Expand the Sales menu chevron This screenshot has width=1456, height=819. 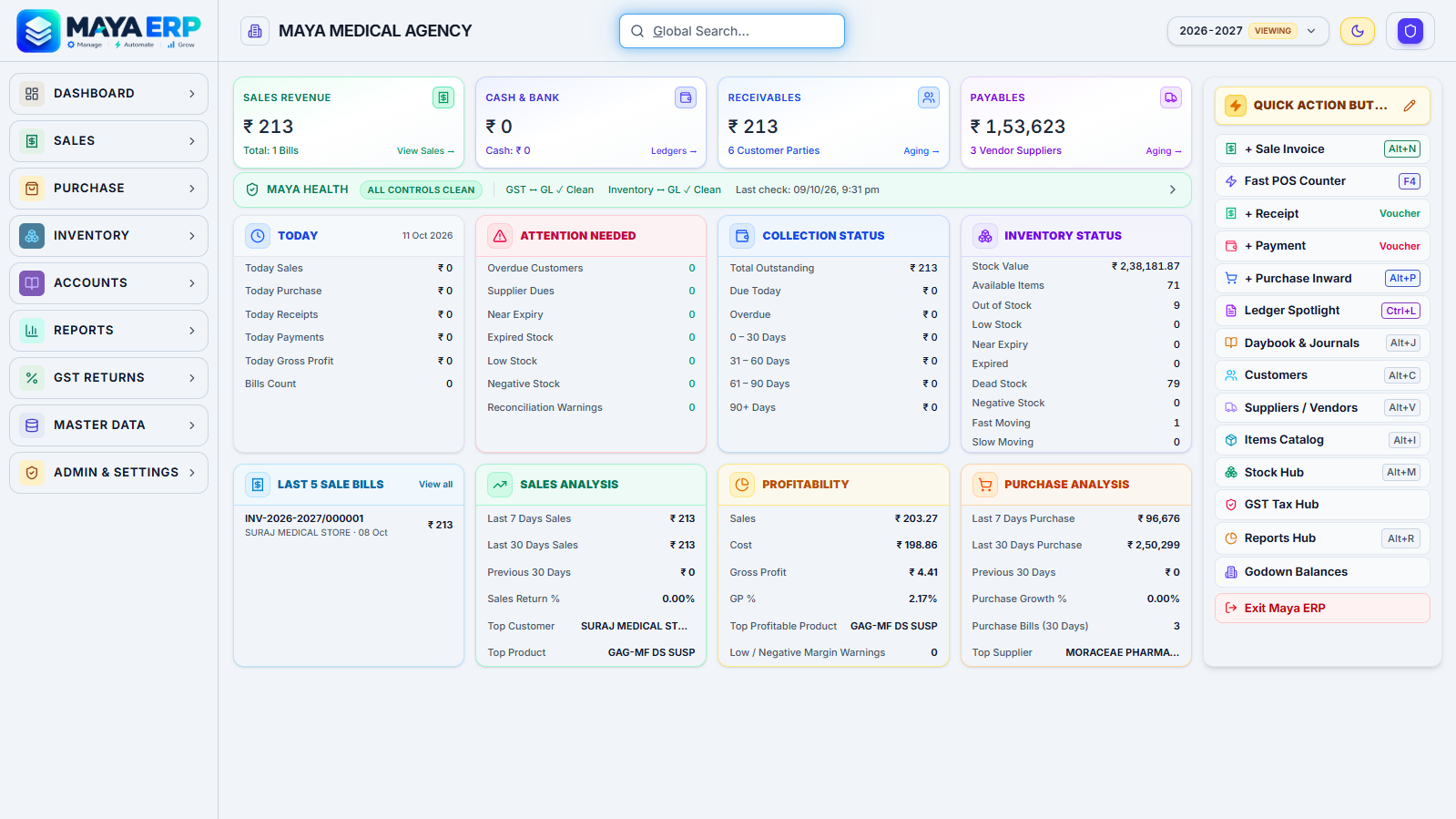(x=191, y=141)
